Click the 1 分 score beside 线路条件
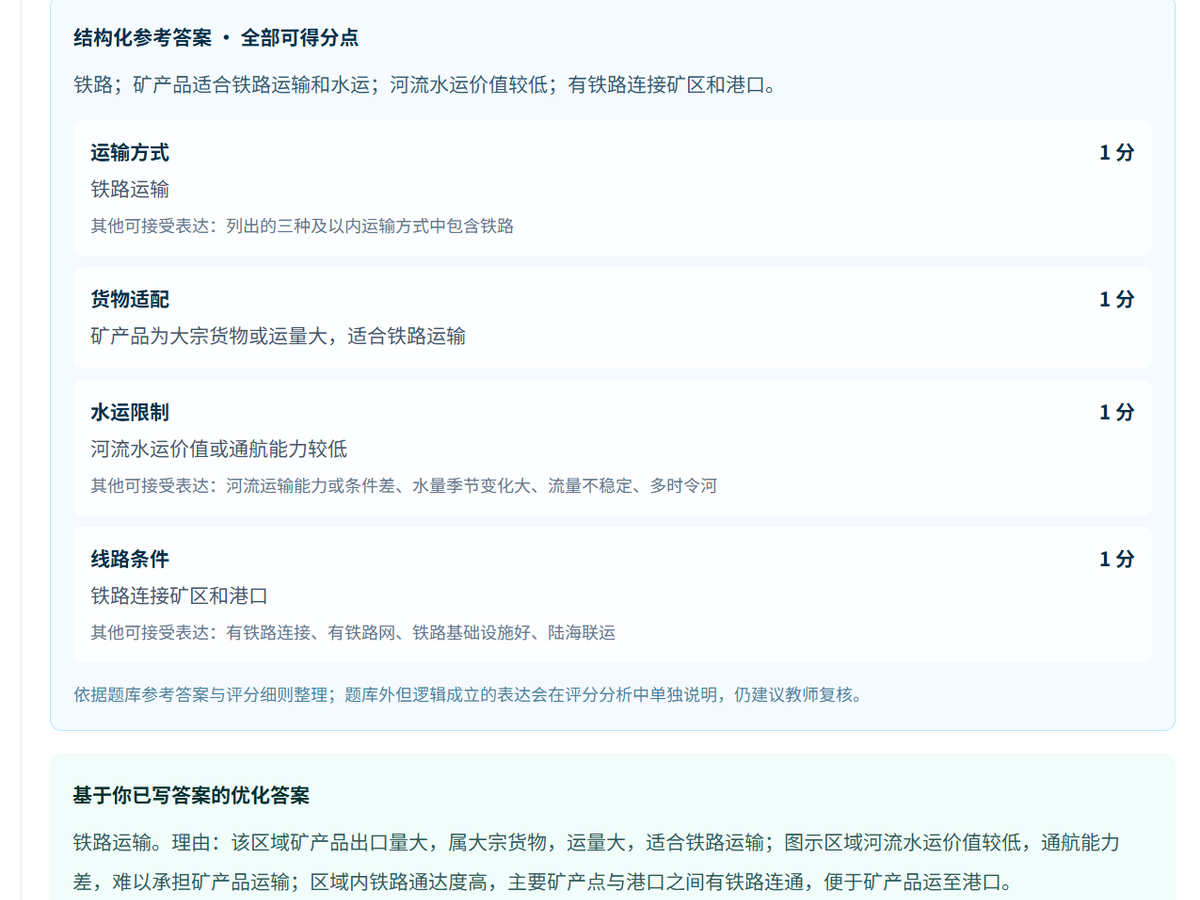 pyautogui.click(x=1117, y=560)
